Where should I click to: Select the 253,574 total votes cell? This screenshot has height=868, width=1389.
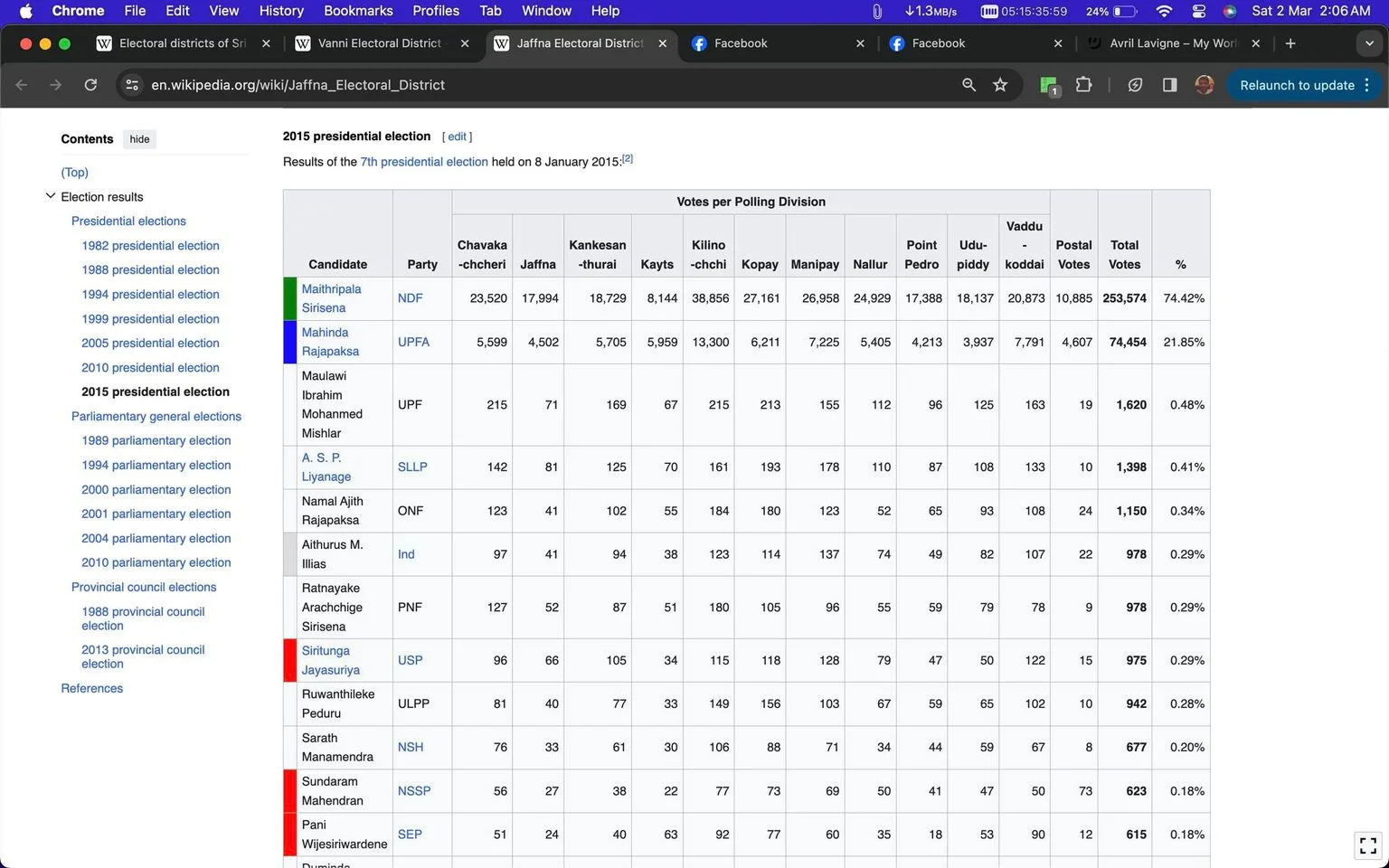point(1124,298)
